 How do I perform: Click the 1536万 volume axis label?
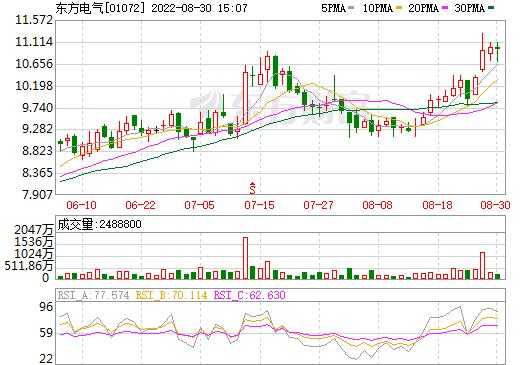[34, 242]
